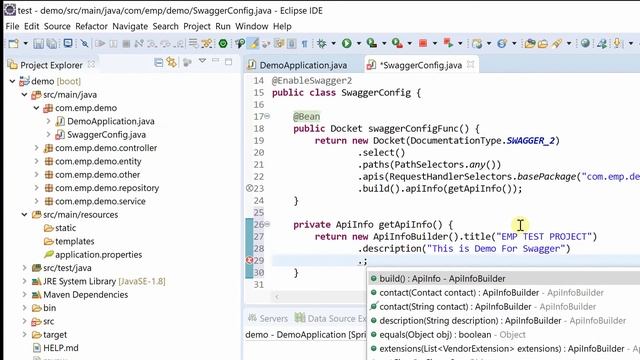640x360 pixels.
Task: Toggle Show Whitespace Characters pilcrow icon
Action: tap(304, 43)
